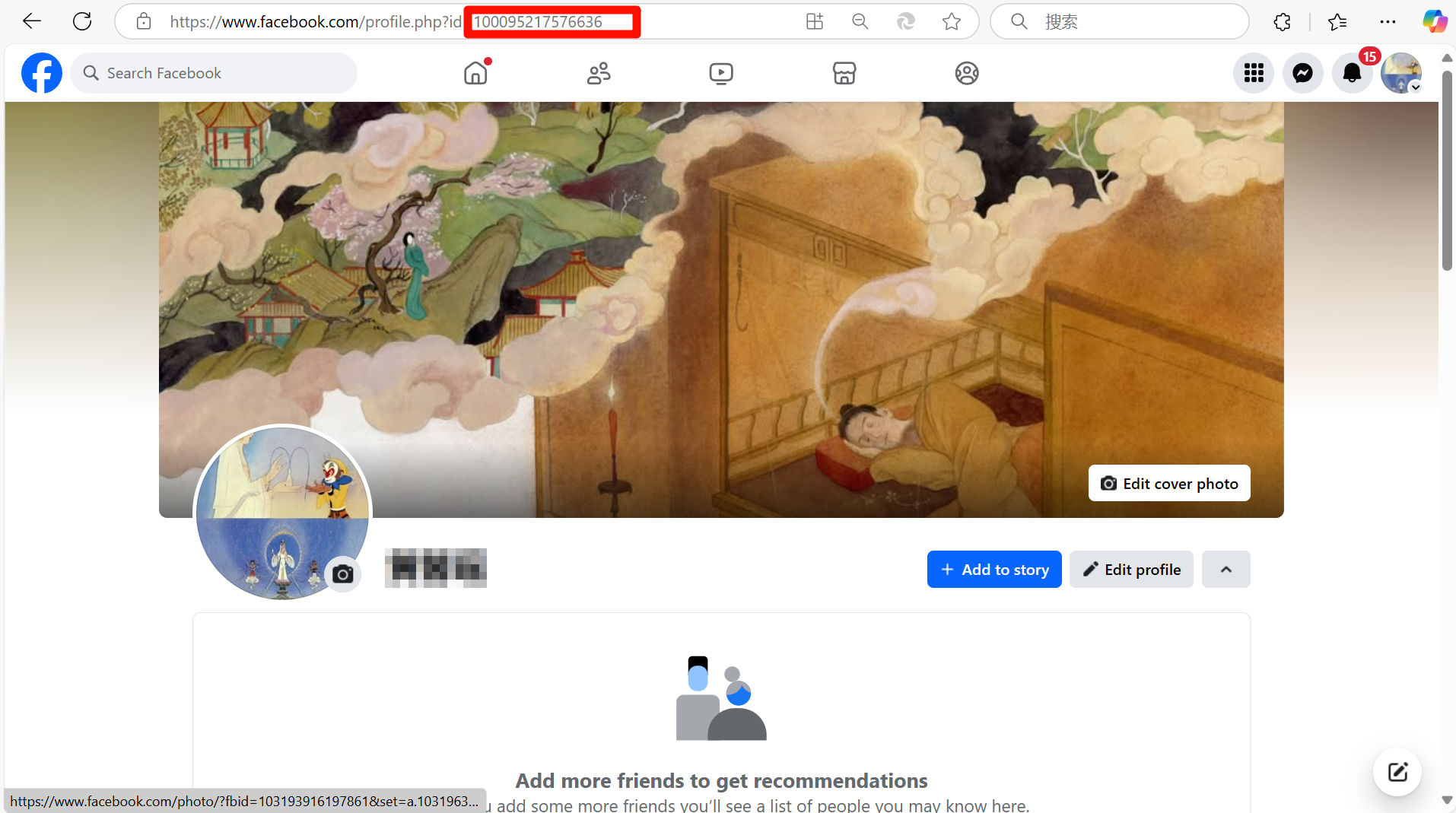1456x813 pixels.
Task: Open the Facebook menu grid icon
Action: tap(1254, 73)
